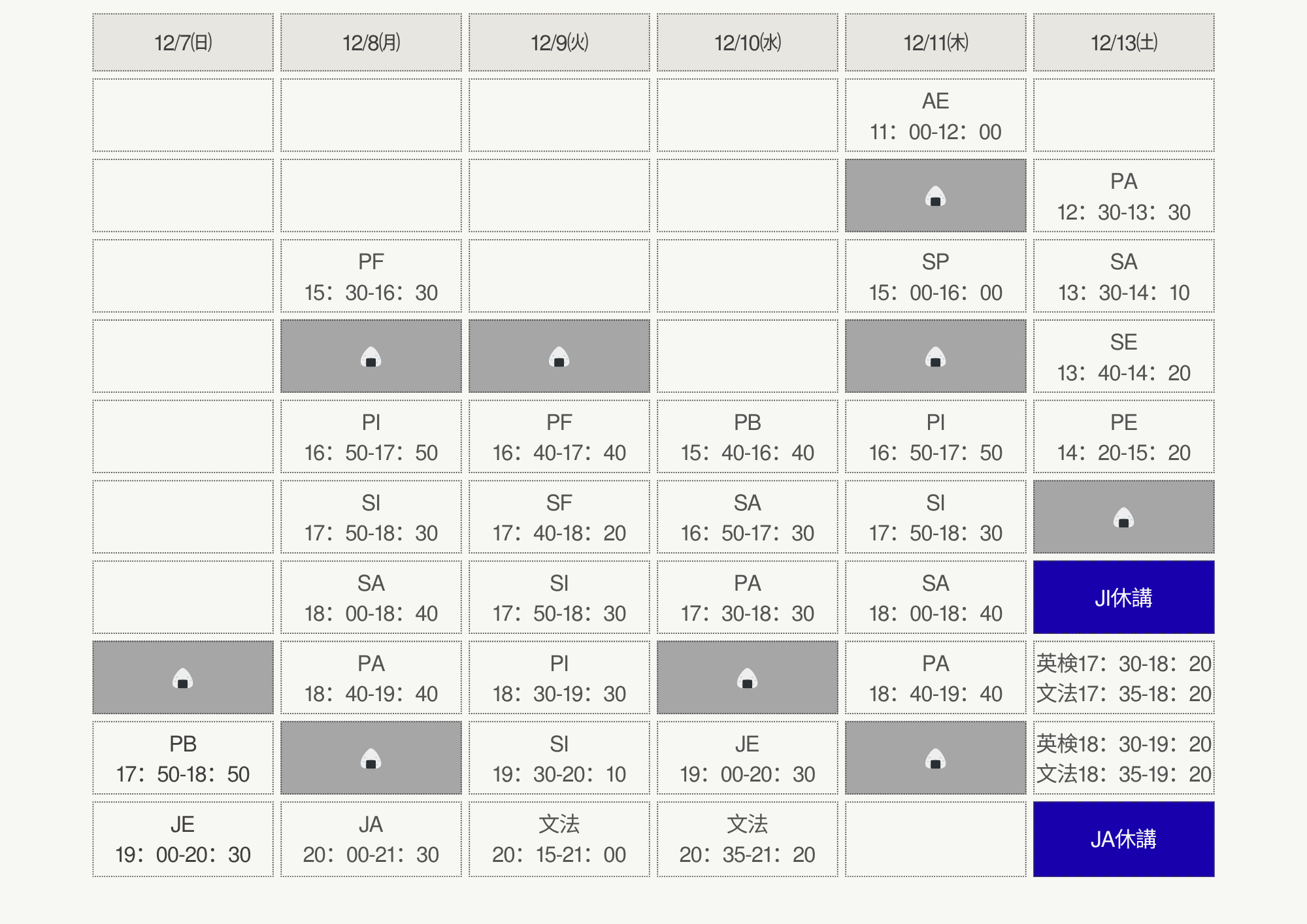Click the rice ball icon above JE 19:00-20:30 on 12/10
Image resolution: width=1307 pixels, height=924 pixels.
pos(747,678)
